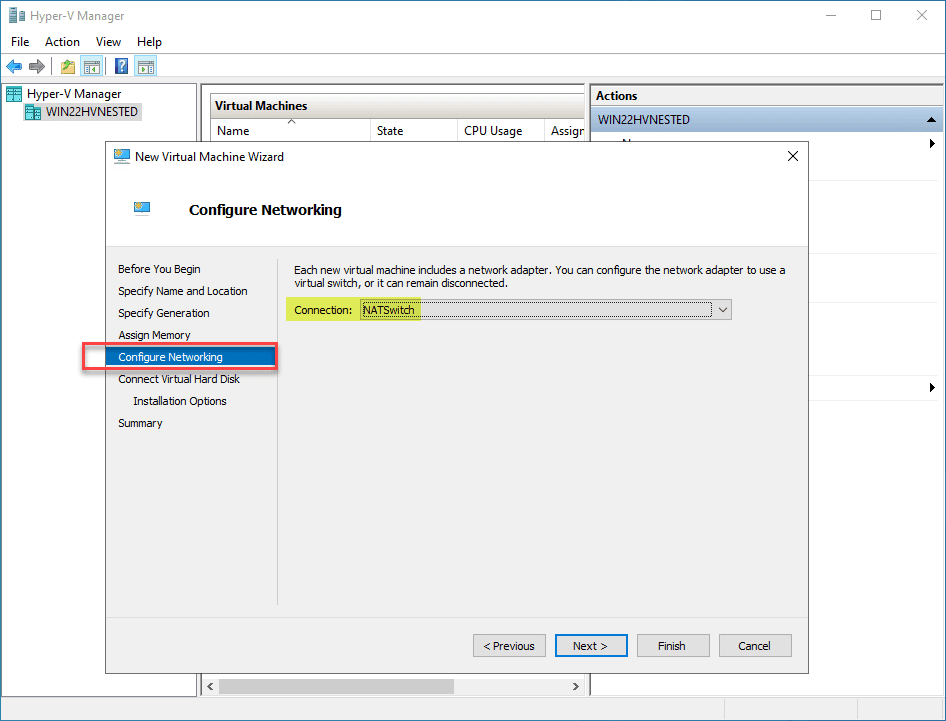946x721 pixels.
Task: Select Hyper-V Manager root in console tree
Action: click(x=74, y=94)
